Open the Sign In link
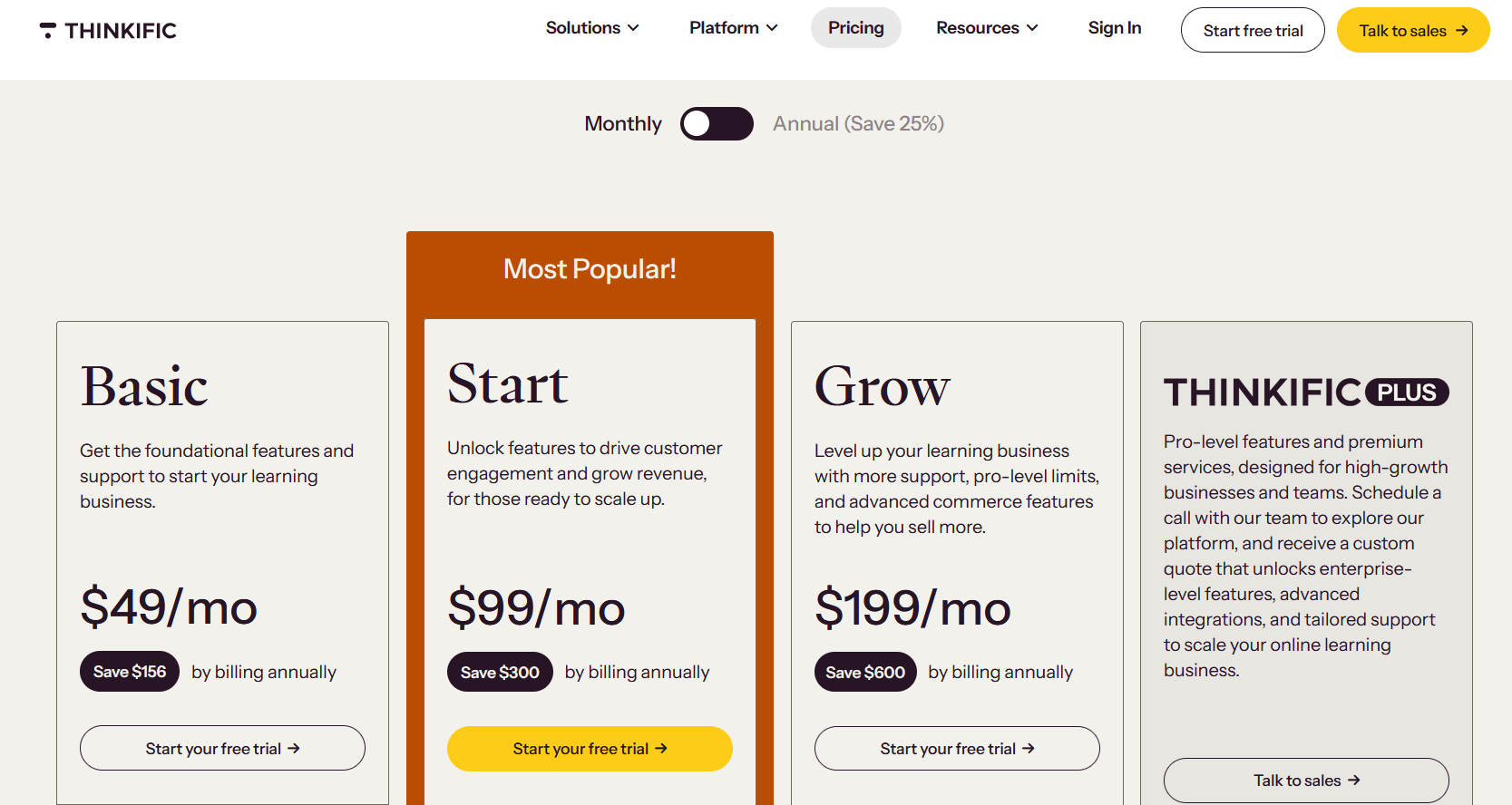Screen dimensions: 1512x805 coord(1114,28)
